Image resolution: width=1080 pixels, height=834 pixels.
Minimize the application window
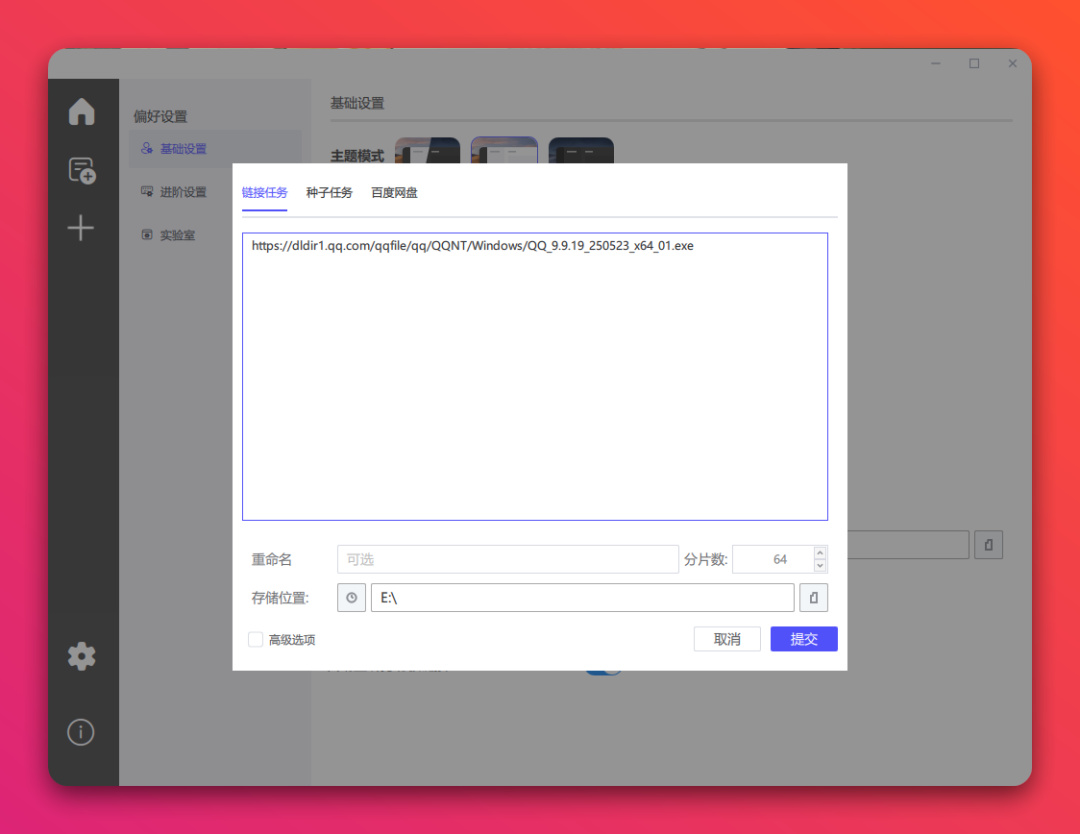(935, 63)
